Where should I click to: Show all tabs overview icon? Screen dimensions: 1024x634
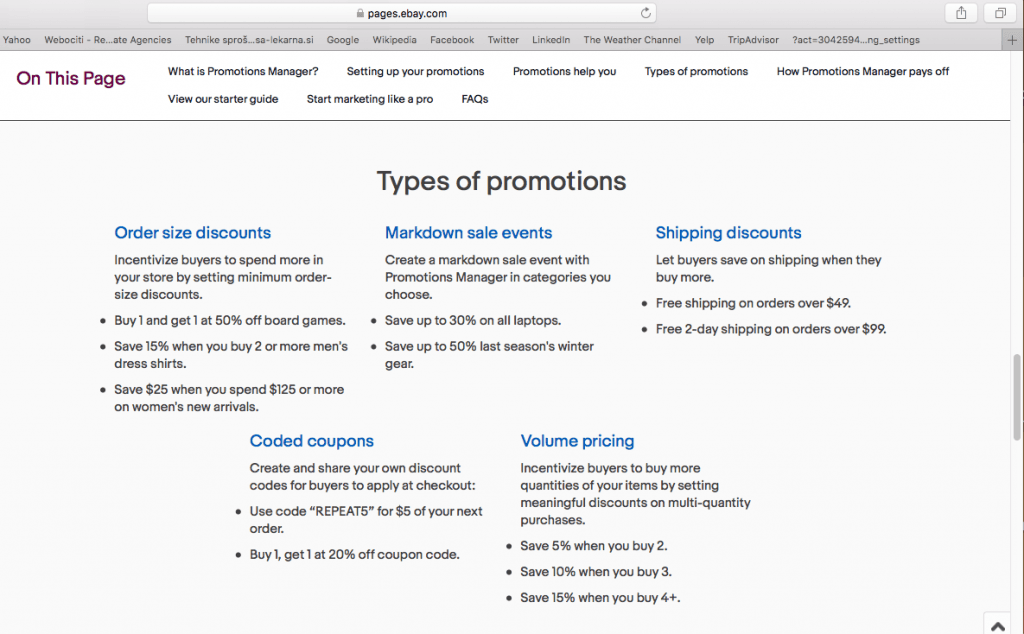coord(1000,13)
